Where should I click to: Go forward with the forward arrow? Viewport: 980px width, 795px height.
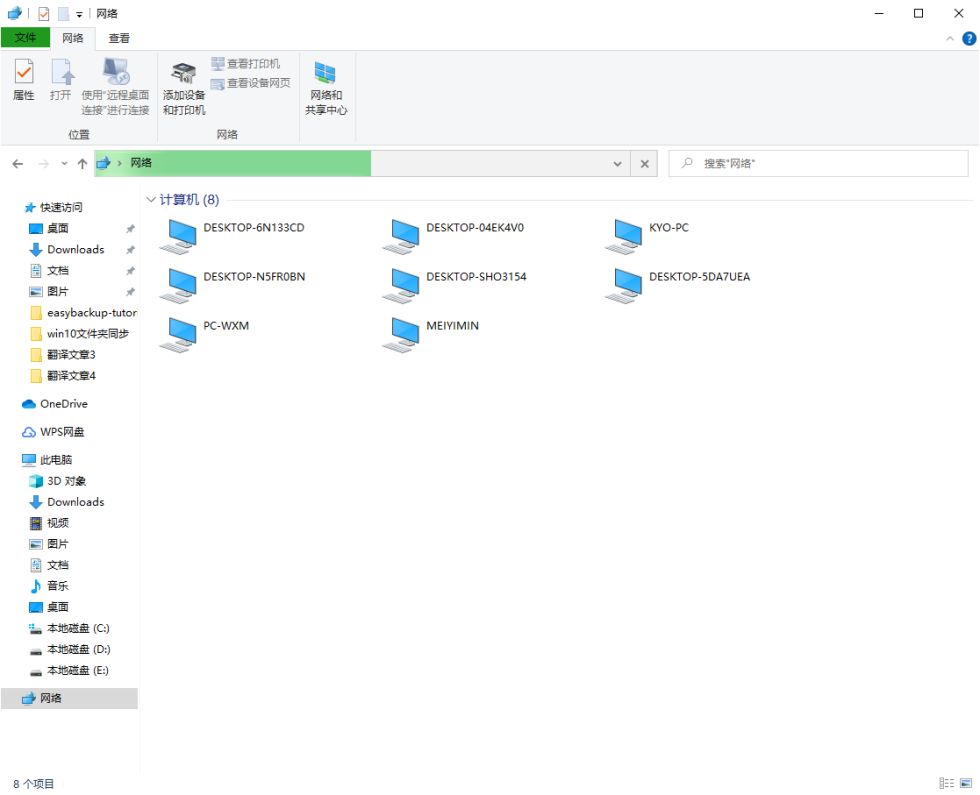44,164
